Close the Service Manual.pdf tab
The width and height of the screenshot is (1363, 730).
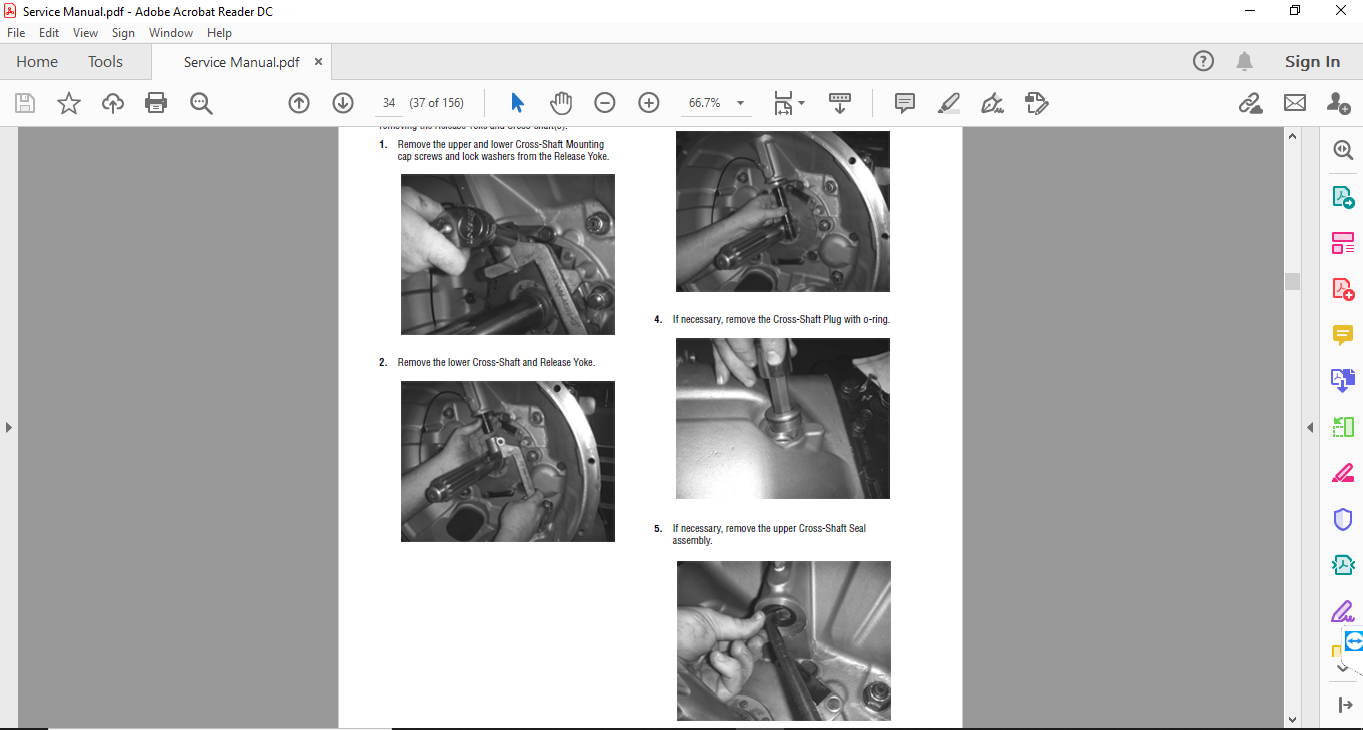point(319,62)
